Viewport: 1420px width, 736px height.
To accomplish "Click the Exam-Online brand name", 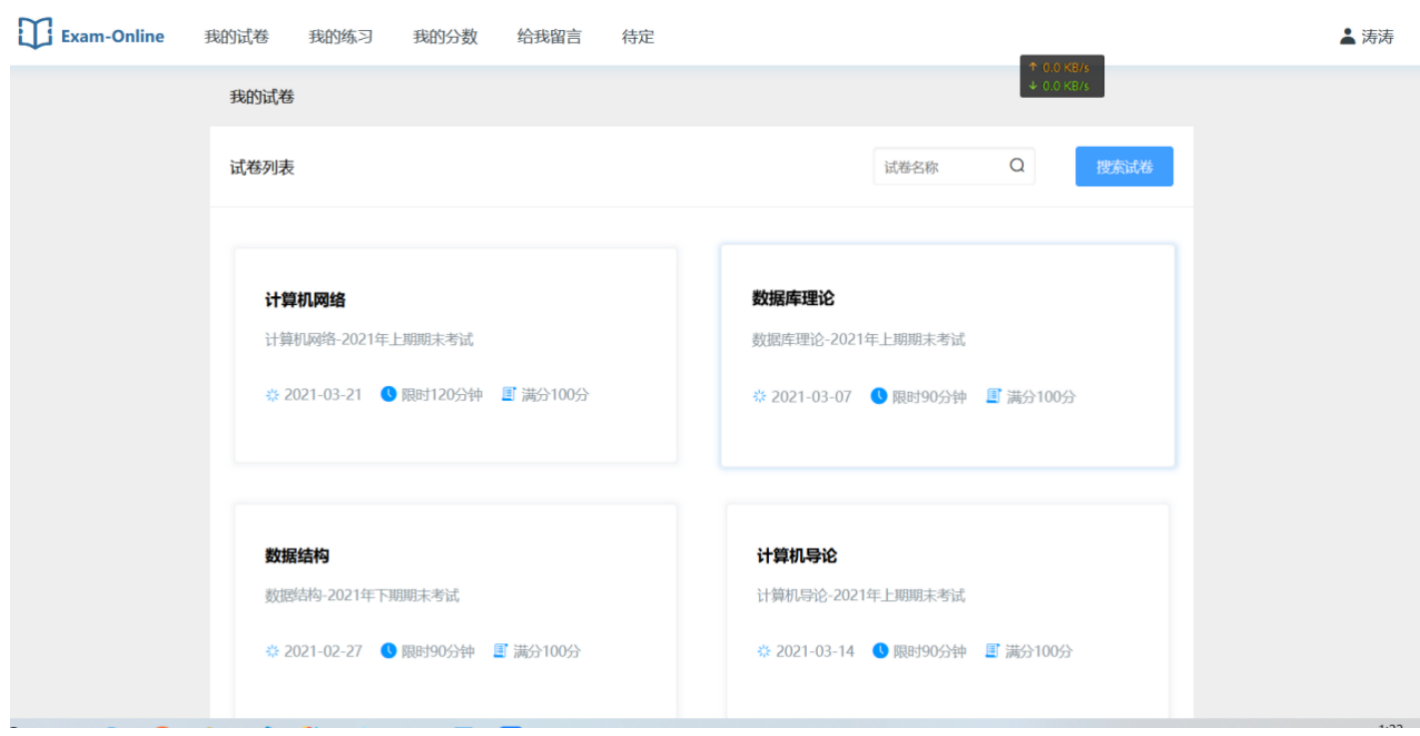I will coord(112,37).
